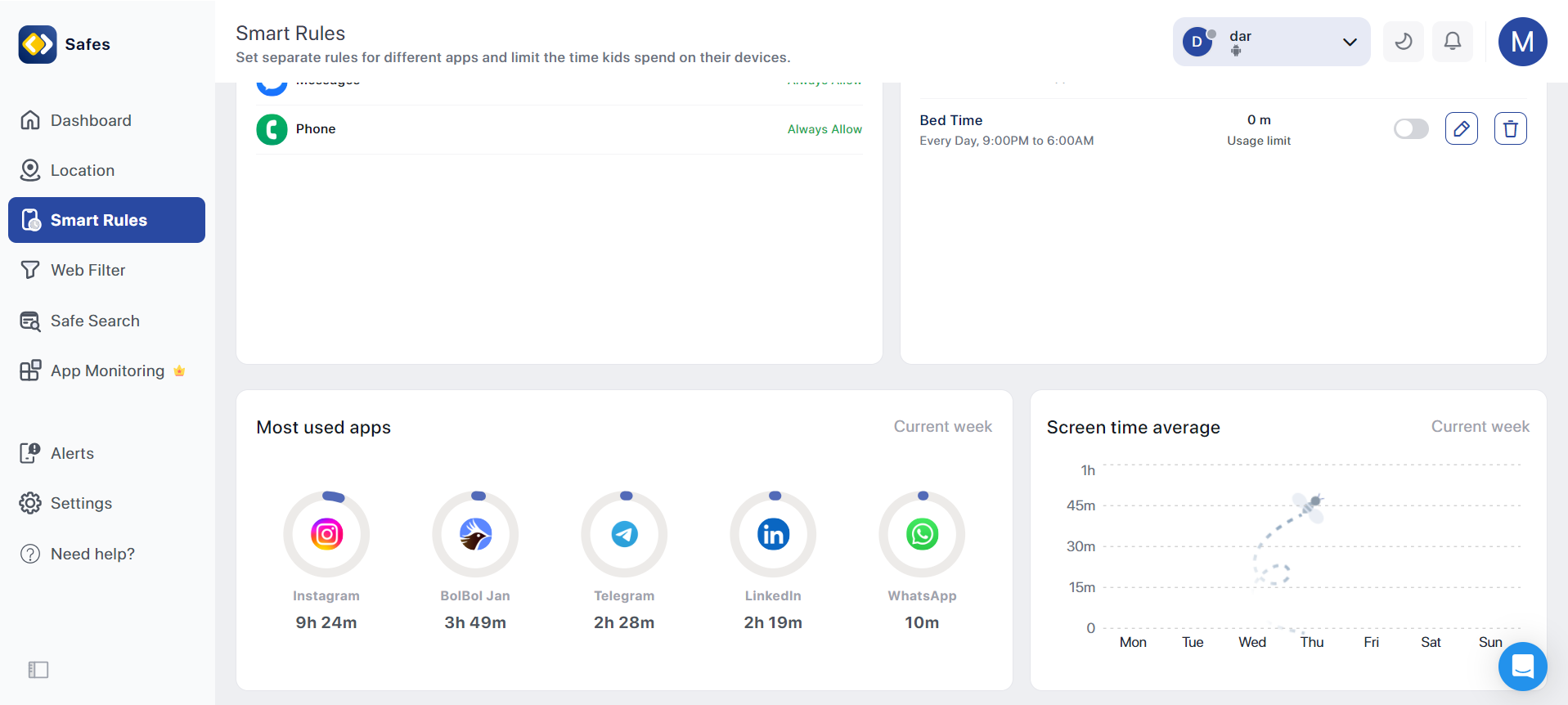The width and height of the screenshot is (1568, 705).
Task: Click Mon on the chart axis
Action: pyautogui.click(x=1133, y=642)
